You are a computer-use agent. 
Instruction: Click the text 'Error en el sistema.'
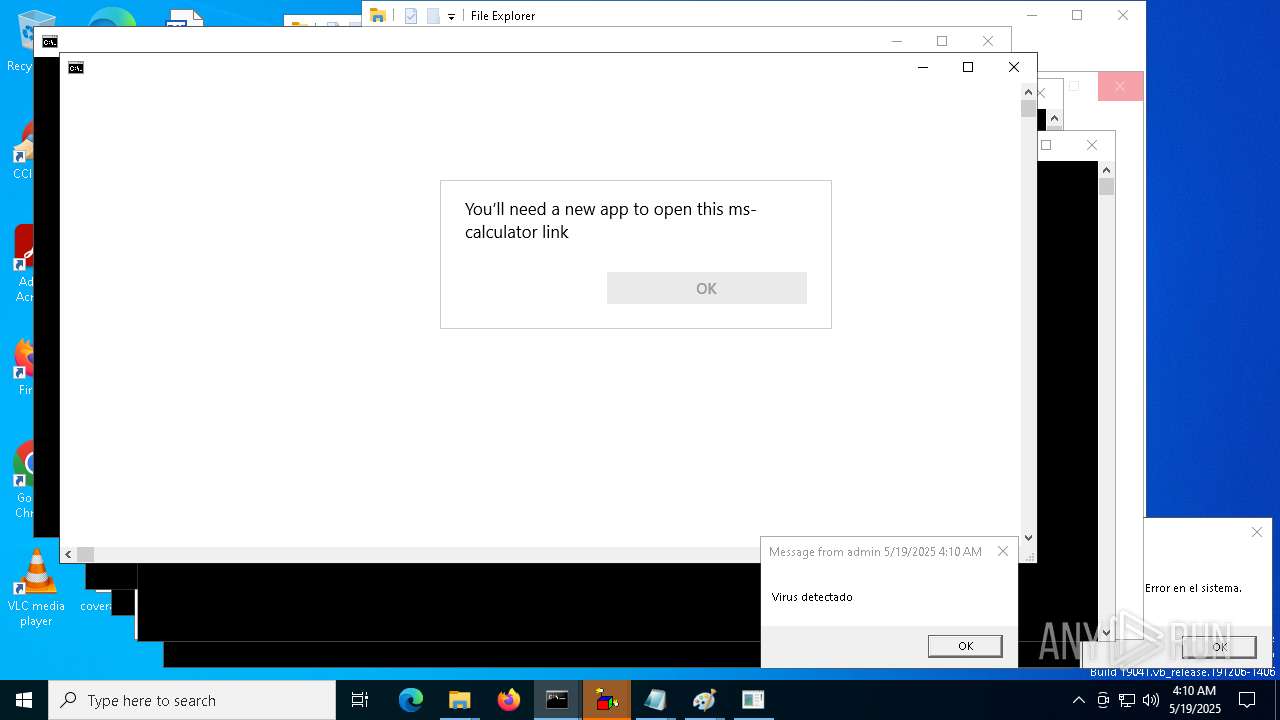point(1193,588)
